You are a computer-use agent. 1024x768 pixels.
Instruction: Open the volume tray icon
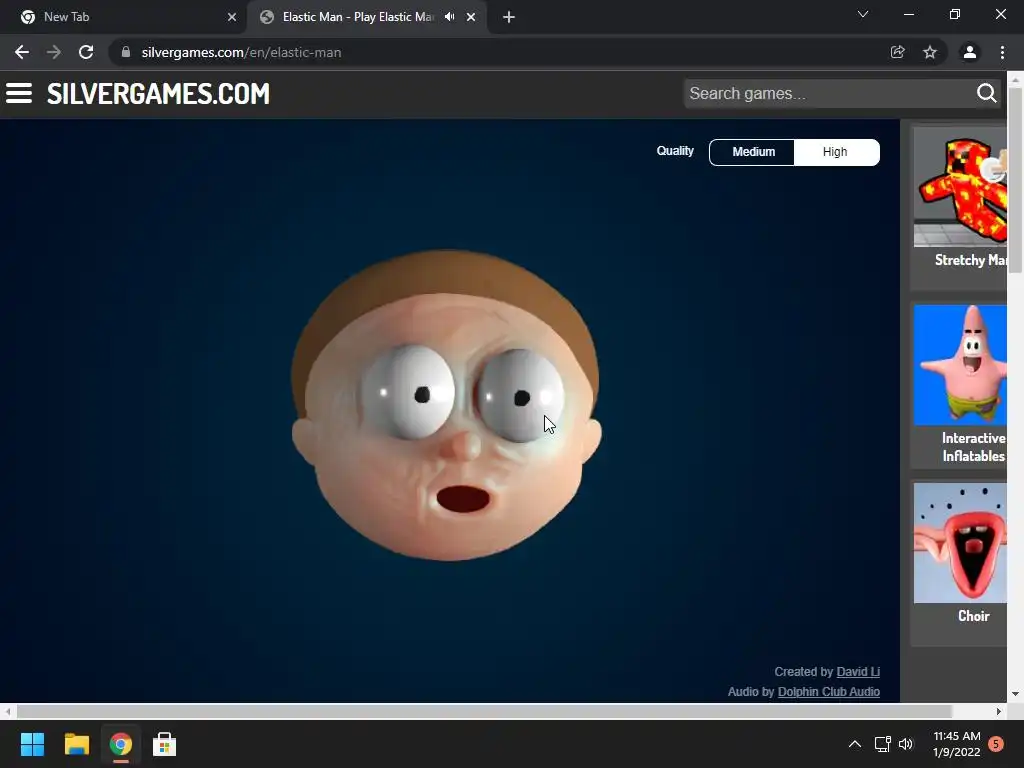pos(906,744)
